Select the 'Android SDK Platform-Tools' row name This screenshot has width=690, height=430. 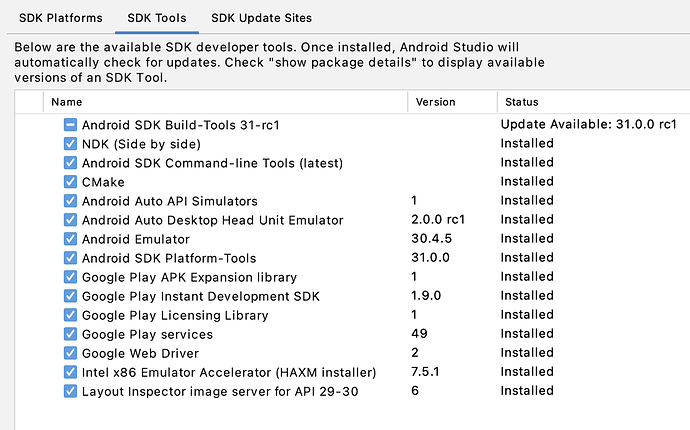pos(169,258)
